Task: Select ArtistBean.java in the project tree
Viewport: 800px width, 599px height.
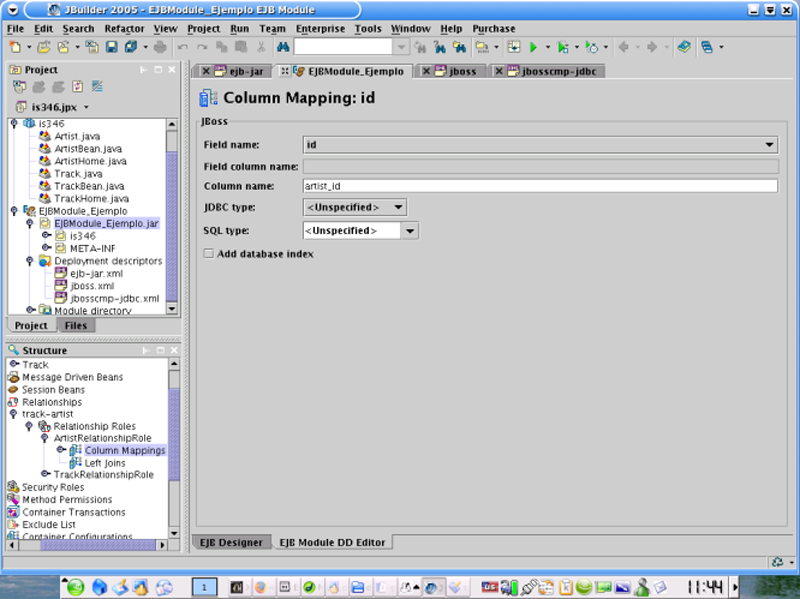Action: click(88, 149)
